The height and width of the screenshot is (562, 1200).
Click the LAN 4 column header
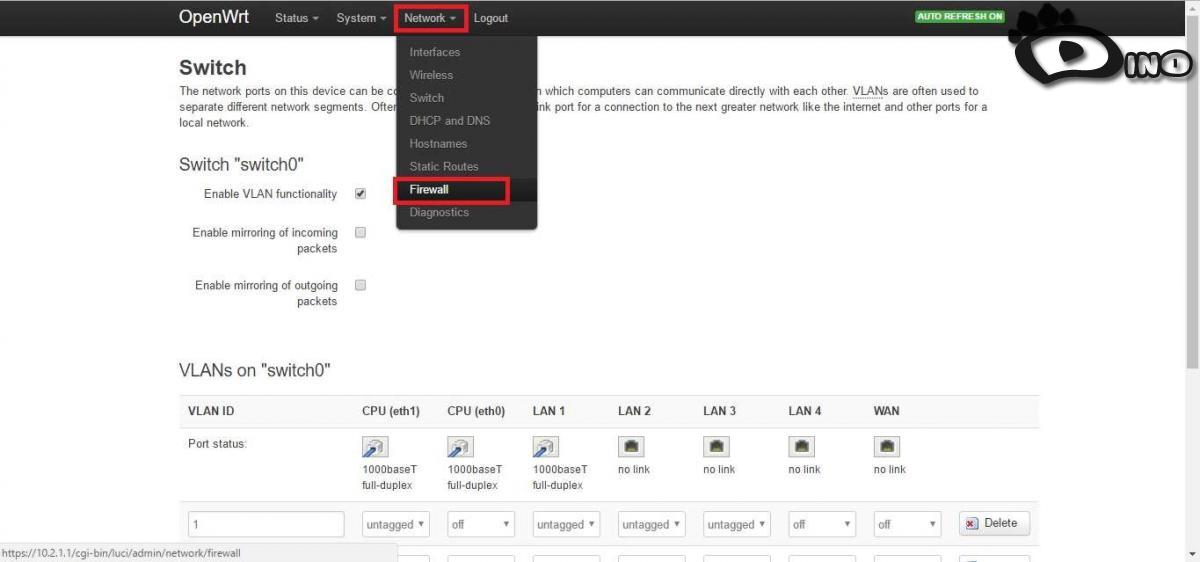coord(805,411)
